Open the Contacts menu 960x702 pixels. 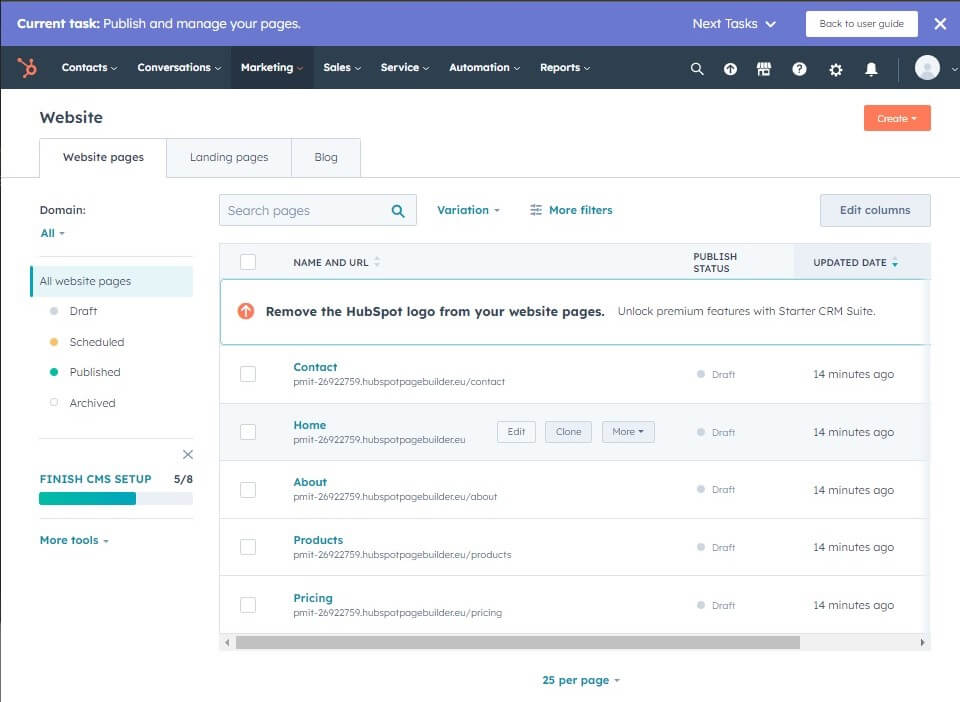(x=89, y=67)
